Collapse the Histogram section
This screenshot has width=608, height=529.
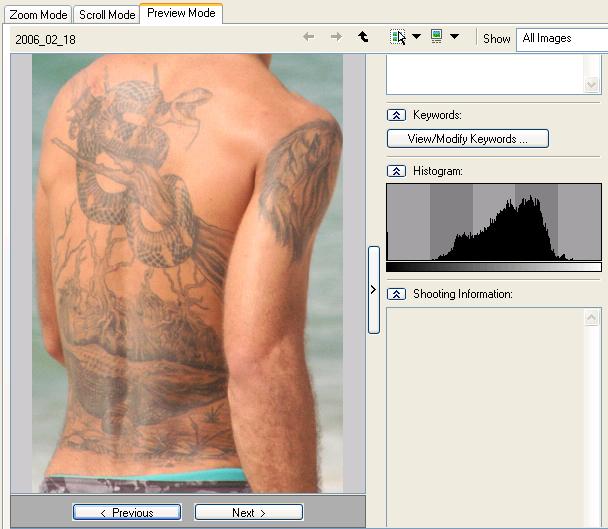click(396, 172)
